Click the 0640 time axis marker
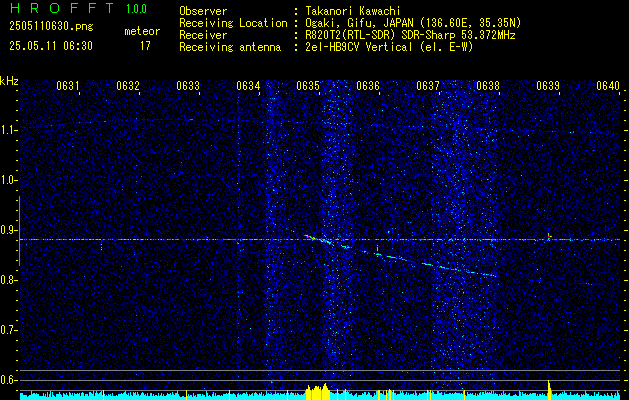This screenshot has height=400, width=629. [608, 86]
